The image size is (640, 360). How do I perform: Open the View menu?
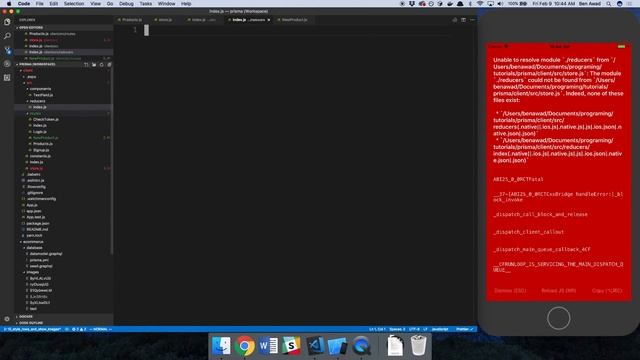pyautogui.click(x=96, y=4)
